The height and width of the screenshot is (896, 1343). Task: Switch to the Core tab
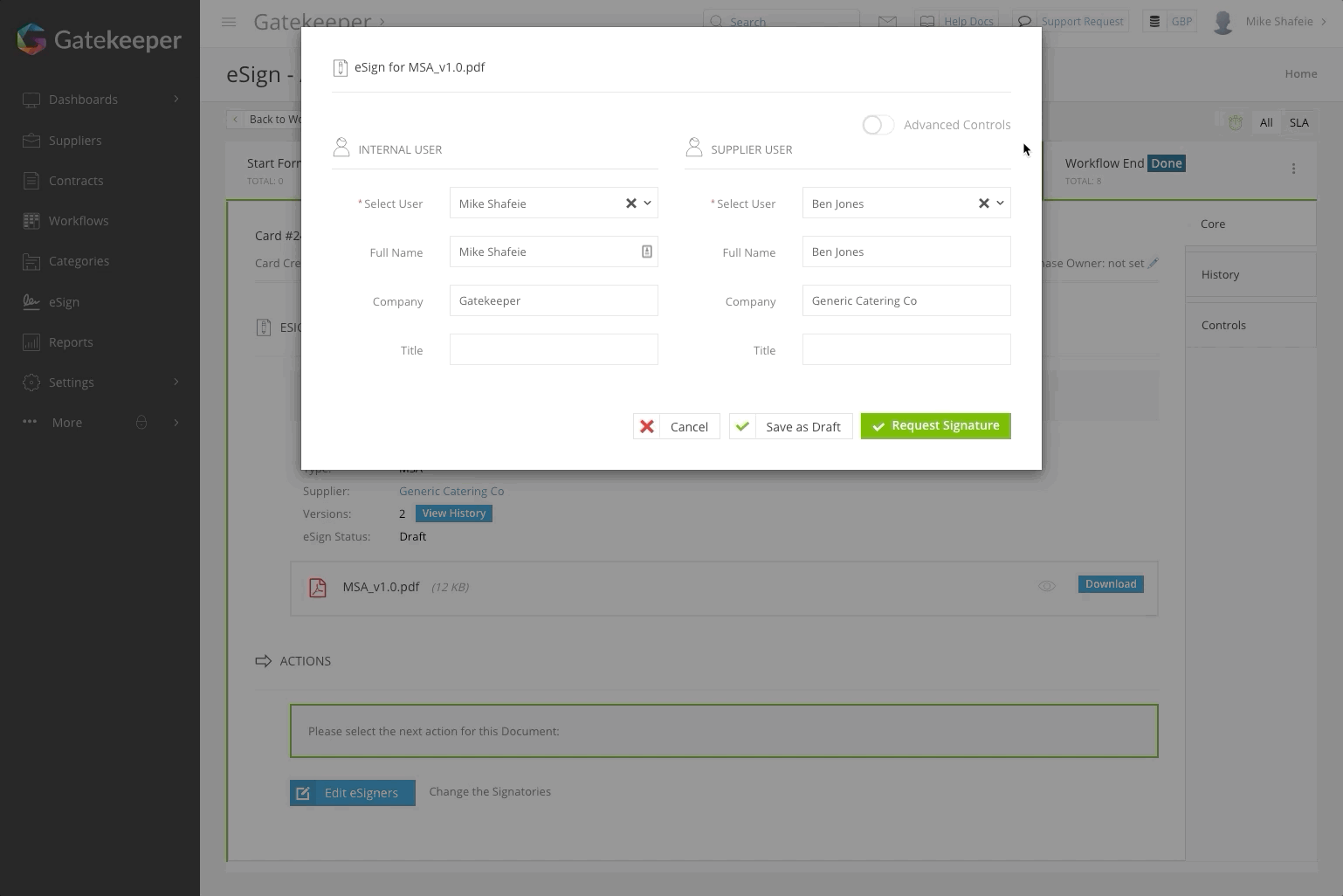click(1250, 224)
